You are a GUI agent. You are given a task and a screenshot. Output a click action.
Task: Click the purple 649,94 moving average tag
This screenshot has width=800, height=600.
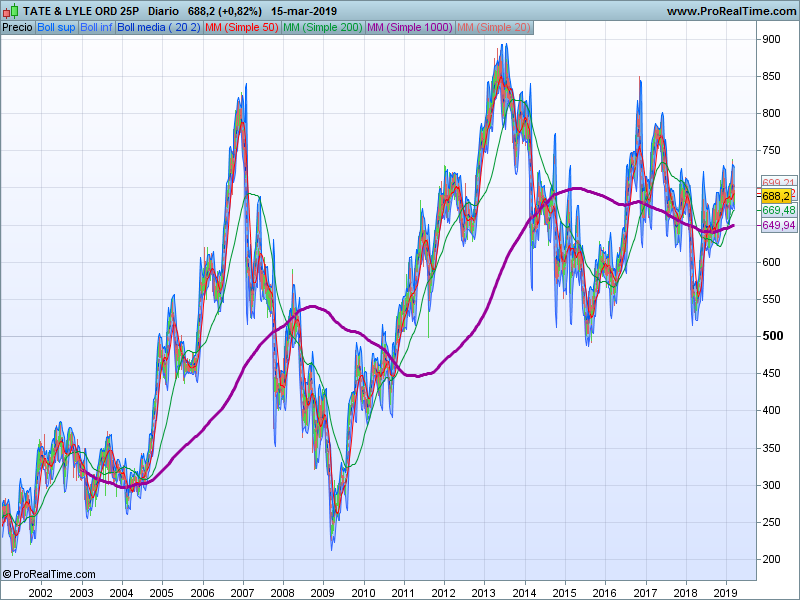[x=779, y=225]
